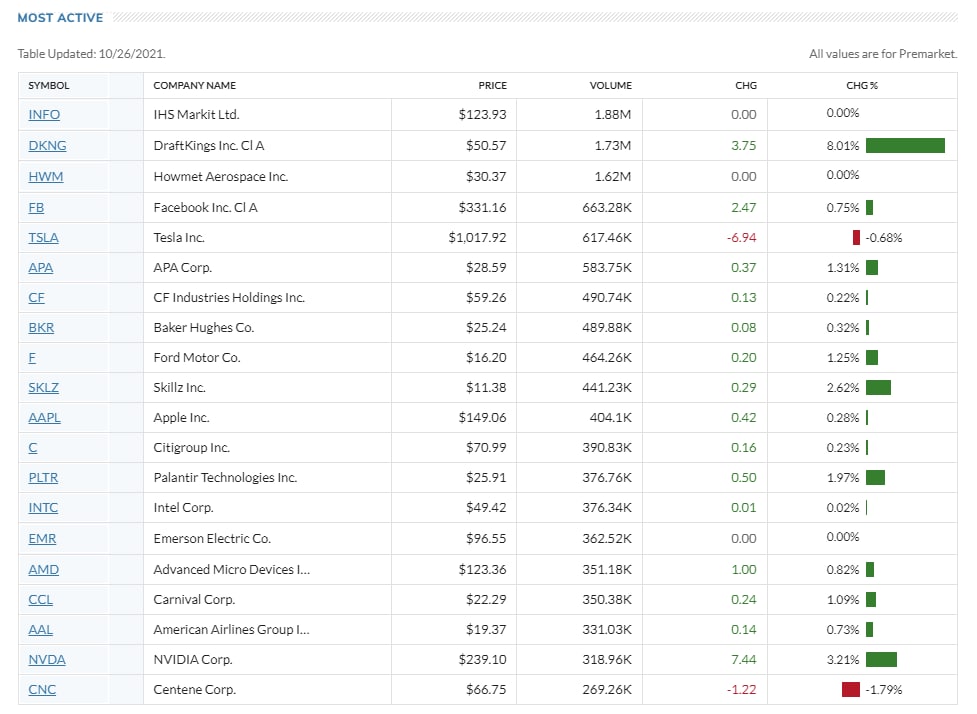Image resolution: width=977 pixels, height=714 pixels.
Task: Click the Table Updated 10/26/2021 text
Action: click(92, 54)
